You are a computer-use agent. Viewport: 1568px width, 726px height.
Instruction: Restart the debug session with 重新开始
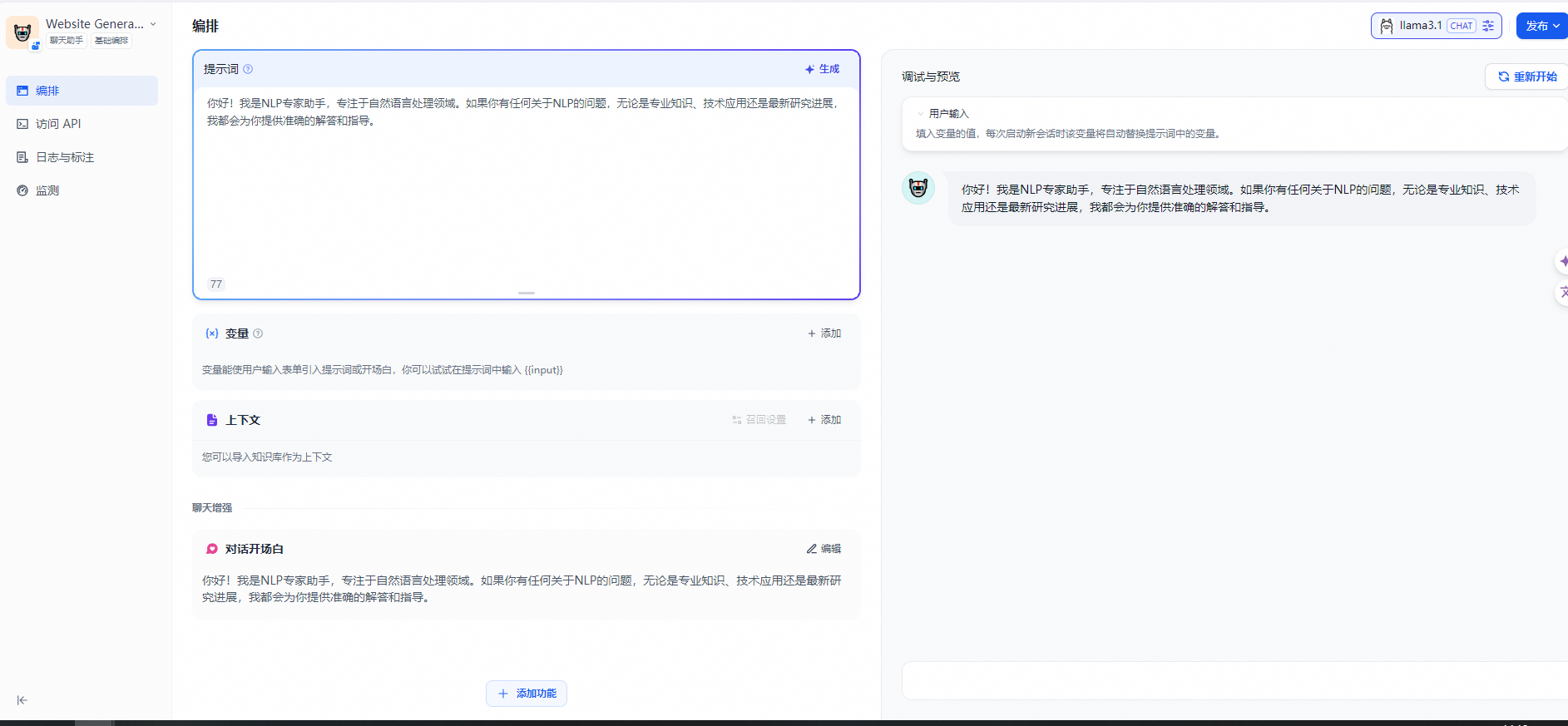pos(1527,77)
